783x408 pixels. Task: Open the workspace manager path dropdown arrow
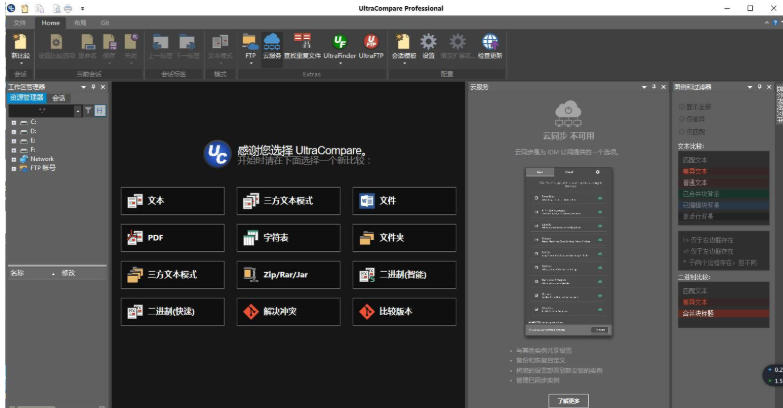[77, 110]
